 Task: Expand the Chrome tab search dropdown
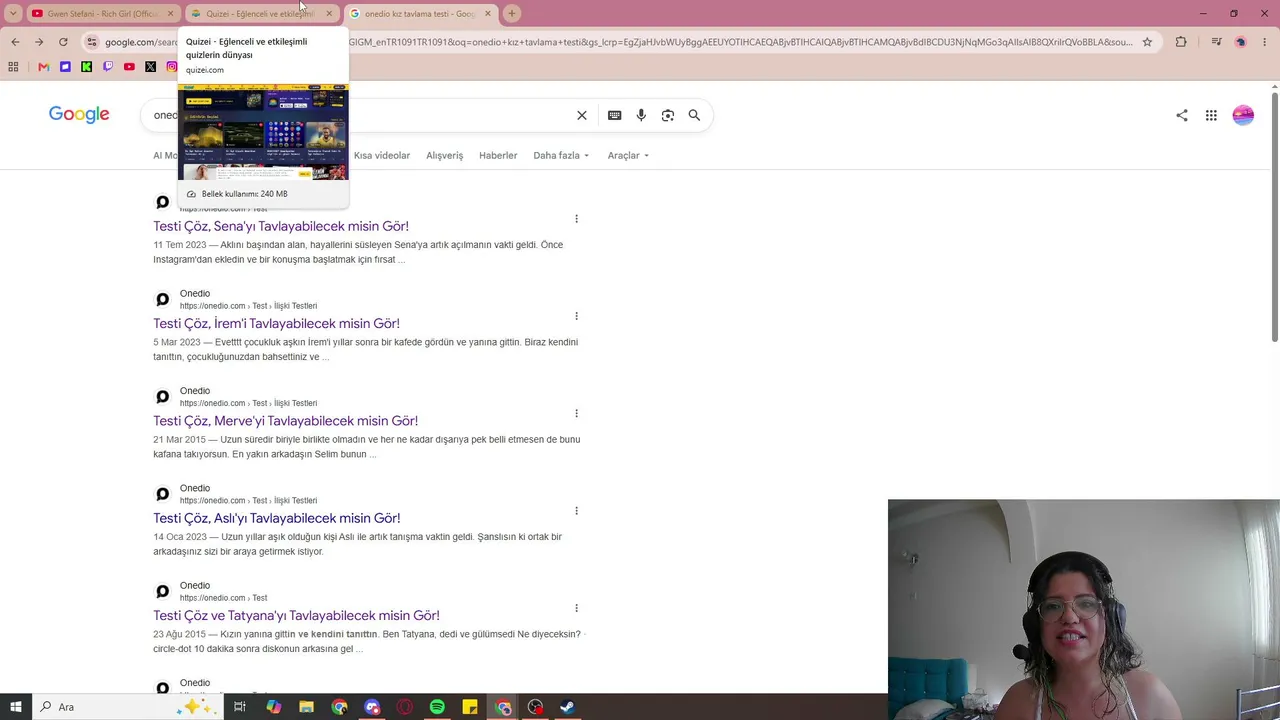pos(13,13)
